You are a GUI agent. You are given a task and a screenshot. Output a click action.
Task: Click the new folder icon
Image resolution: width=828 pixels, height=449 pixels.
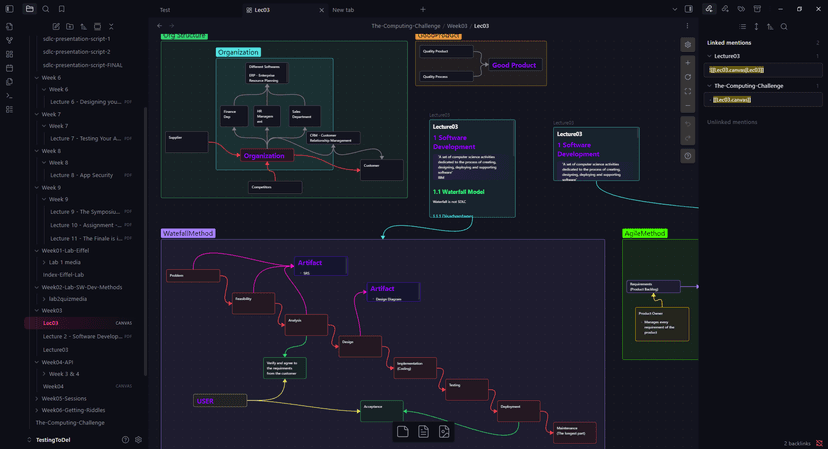tap(70, 26)
